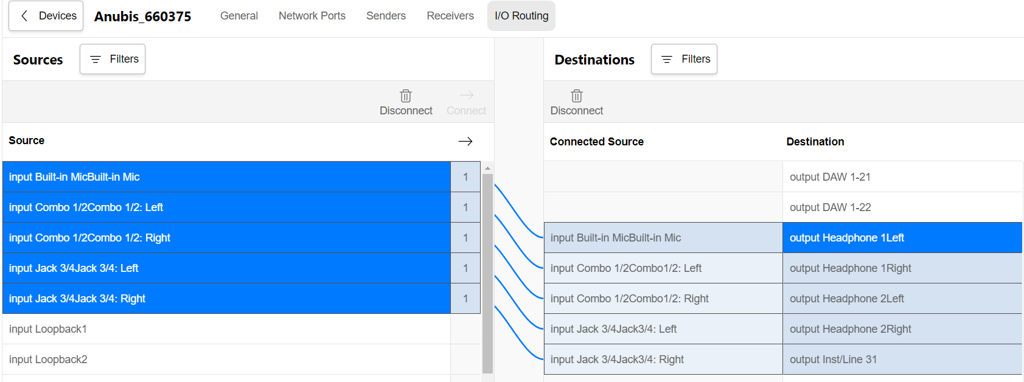Click the Sources list vertical scrollbar
This screenshot has height=382, width=1024.
(x=487, y=273)
